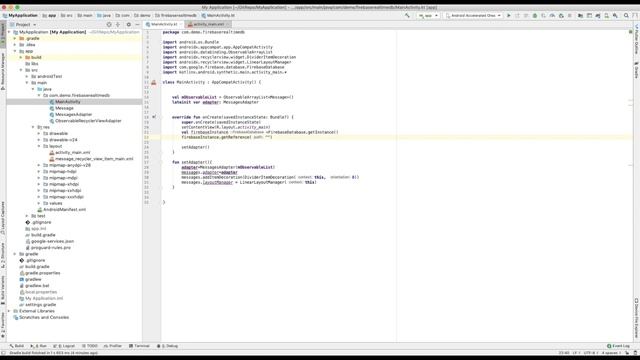Run the app with the play icon
The image size is (640, 360).
(509, 16)
